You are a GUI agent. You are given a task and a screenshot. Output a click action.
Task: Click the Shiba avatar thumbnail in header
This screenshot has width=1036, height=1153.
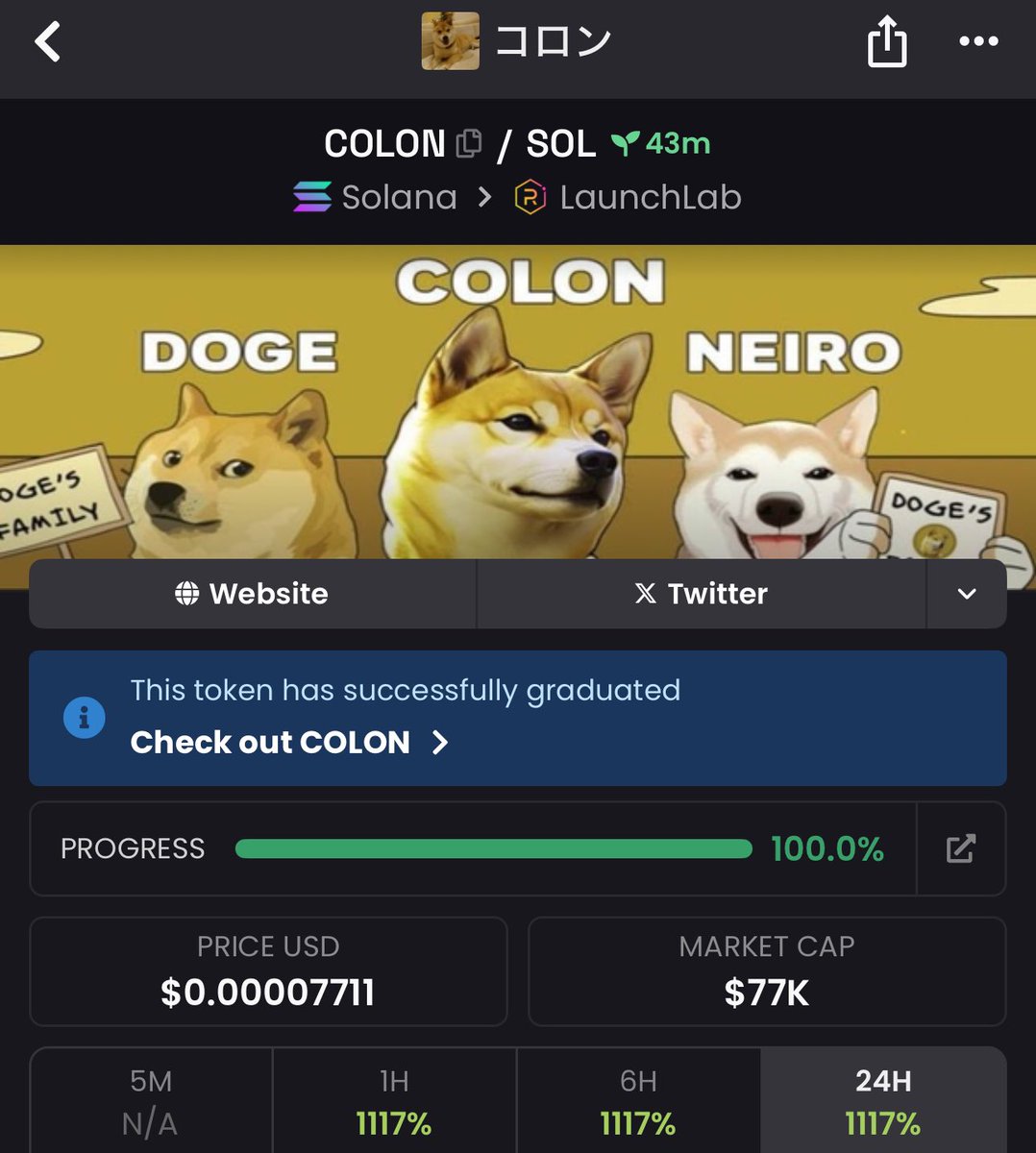pyautogui.click(x=450, y=41)
